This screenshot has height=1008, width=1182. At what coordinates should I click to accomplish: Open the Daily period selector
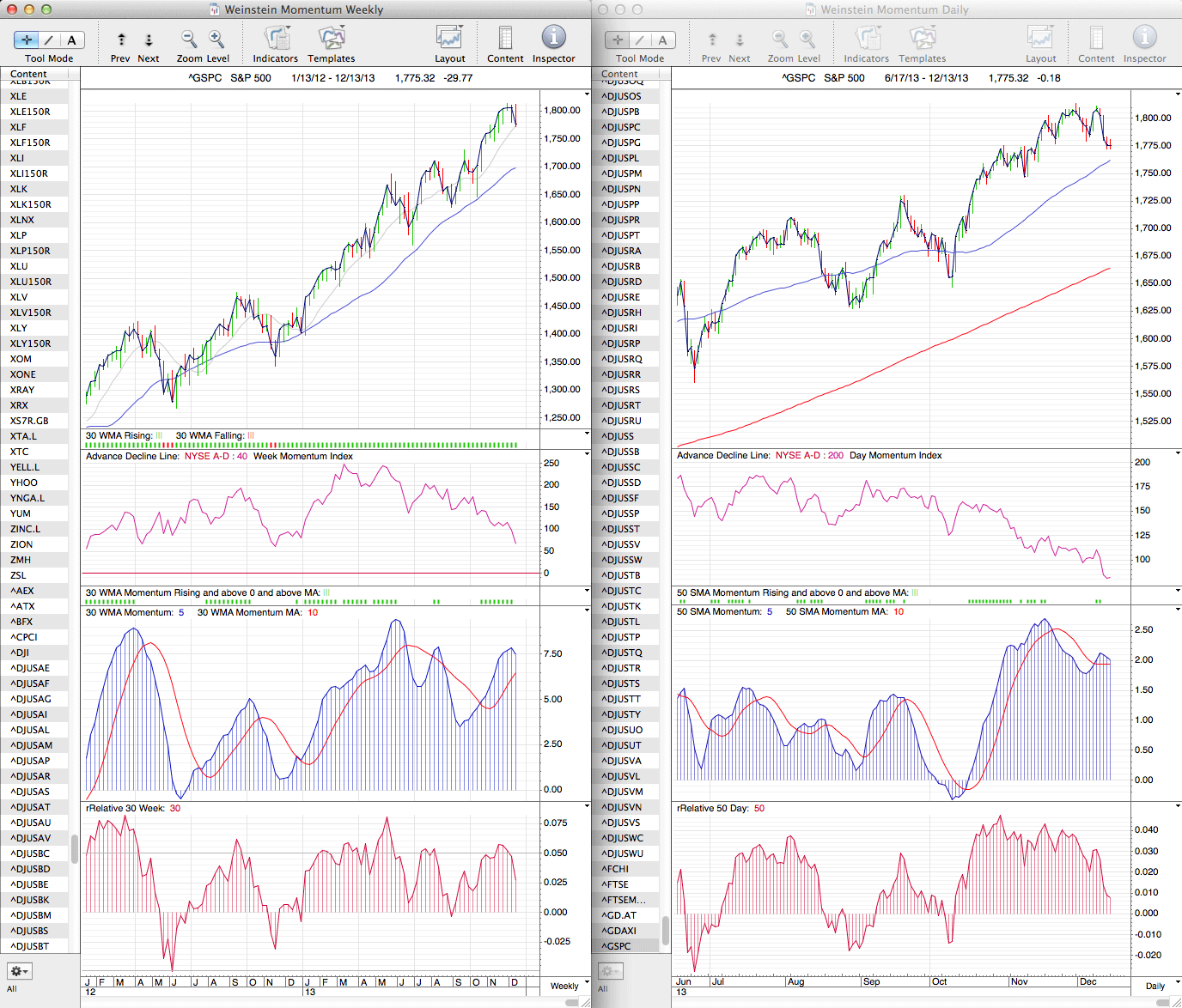pyautogui.click(x=1158, y=986)
